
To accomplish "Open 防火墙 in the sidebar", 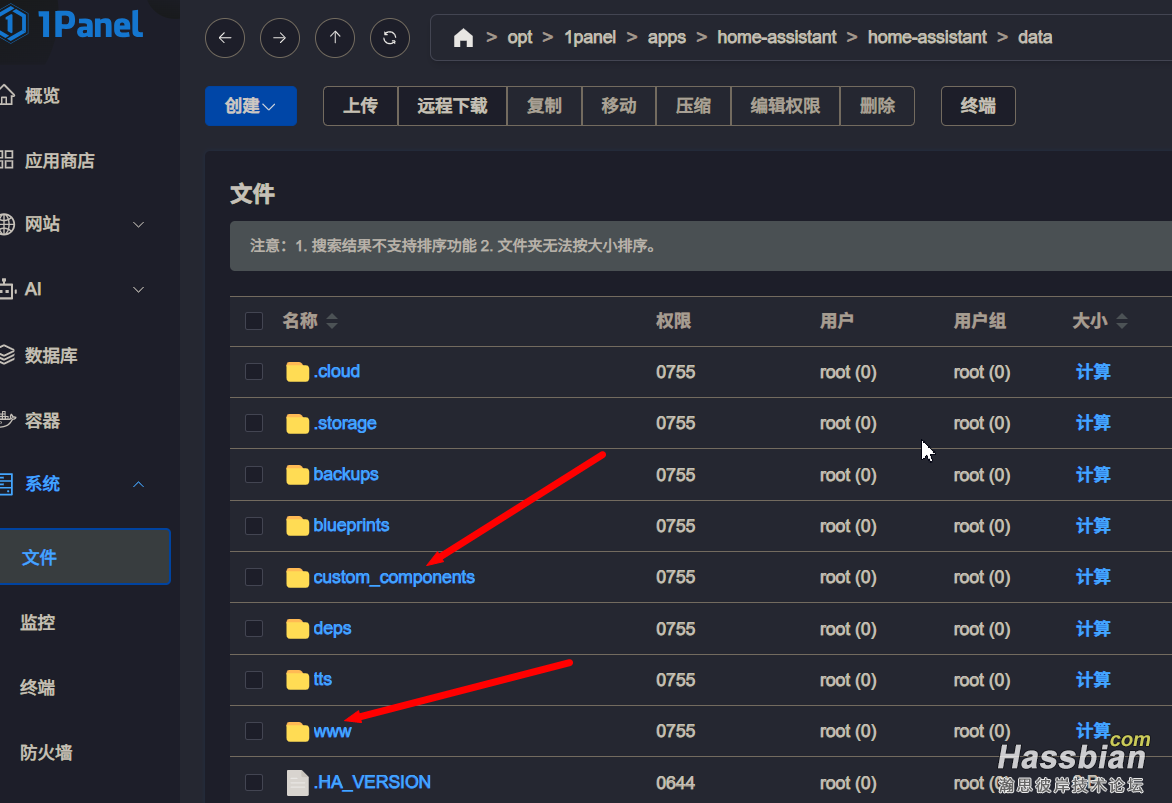I will tap(46, 752).
